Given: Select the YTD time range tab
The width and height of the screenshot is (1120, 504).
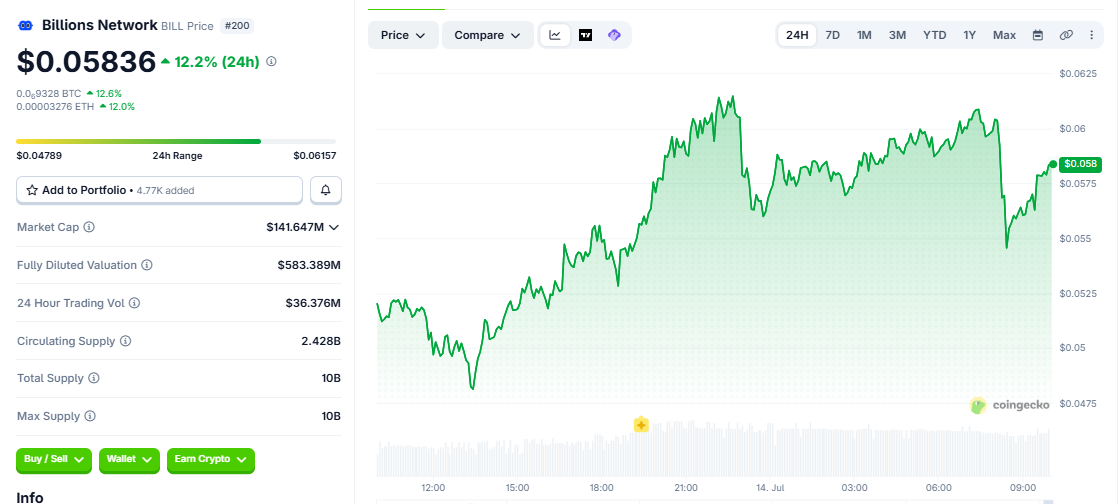Looking at the screenshot, I should click(934, 35).
